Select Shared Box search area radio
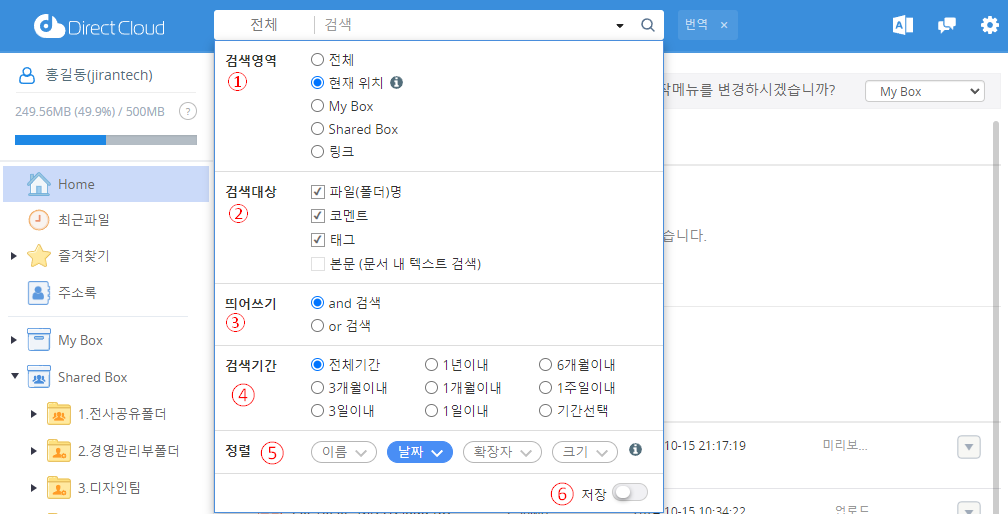 (x=317, y=128)
